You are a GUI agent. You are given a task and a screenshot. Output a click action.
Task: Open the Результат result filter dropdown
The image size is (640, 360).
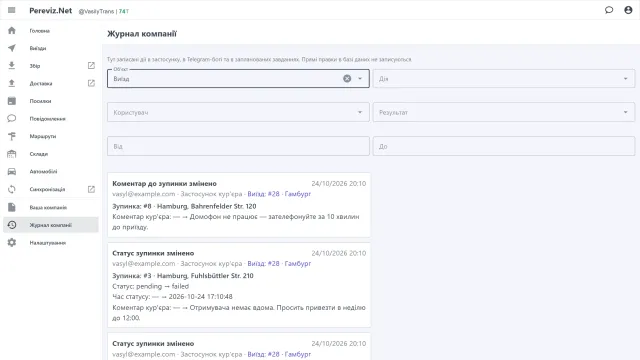(504, 112)
